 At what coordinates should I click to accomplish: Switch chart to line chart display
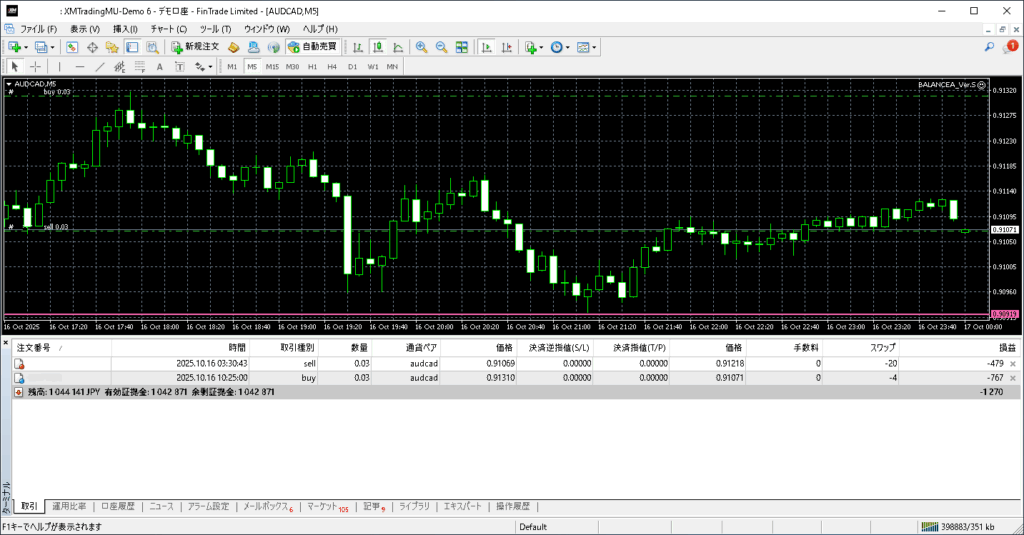pos(398,47)
